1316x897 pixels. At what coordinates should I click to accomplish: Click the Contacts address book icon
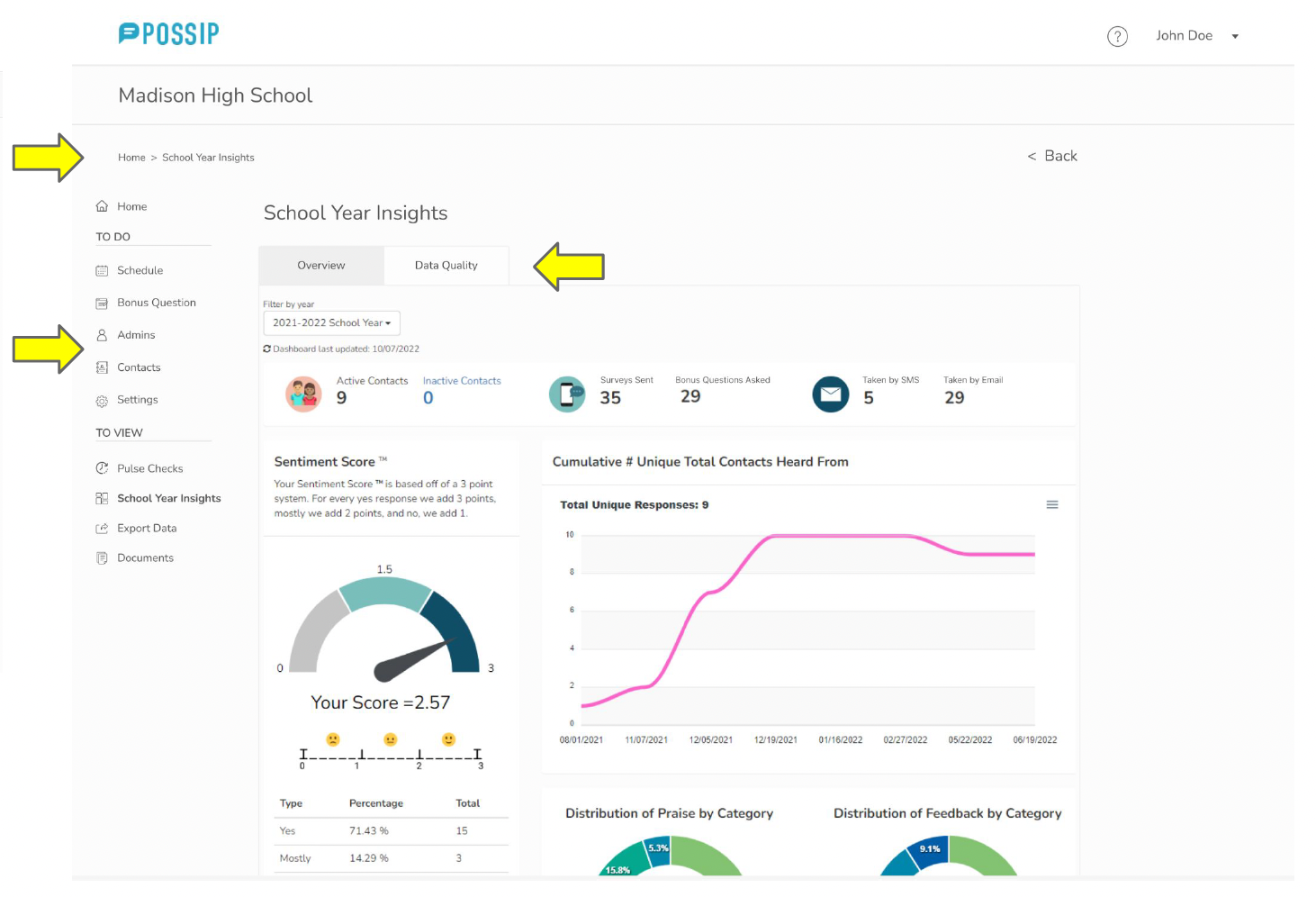click(x=102, y=367)
